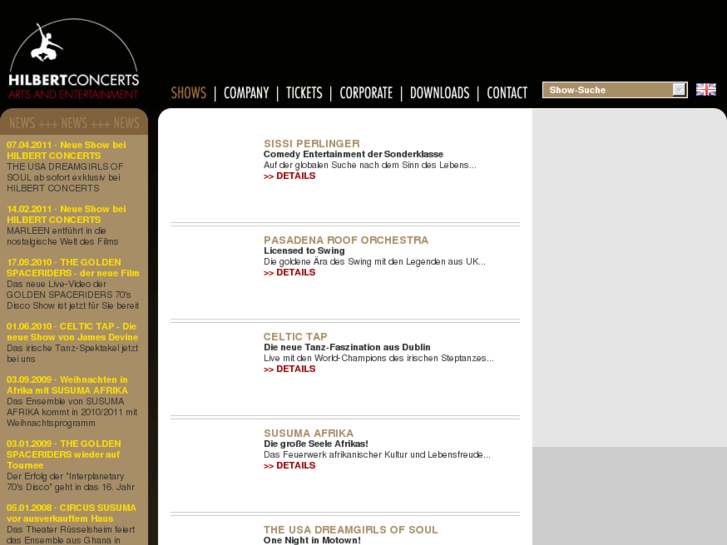Open 05.01.2008 Circus Susuma news headline

71,513
